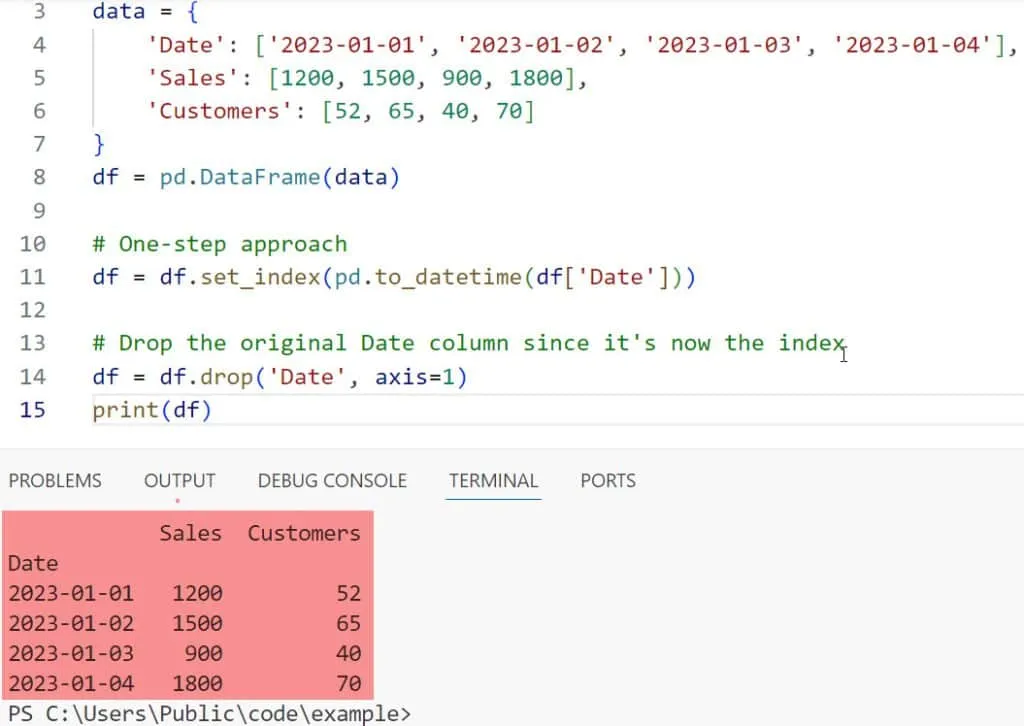Select the TERMINAL panel tab
This screenshot has width=1024, height=726.
click(493, 481)
